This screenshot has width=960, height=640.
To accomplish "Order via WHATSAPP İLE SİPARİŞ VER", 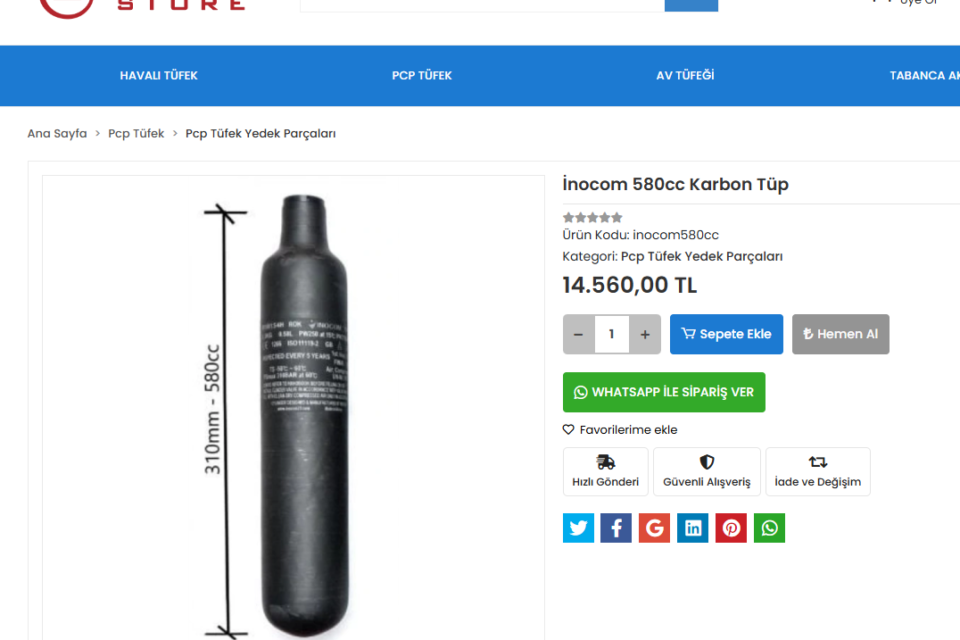I will pyautogui.click(x=664, y=392).
